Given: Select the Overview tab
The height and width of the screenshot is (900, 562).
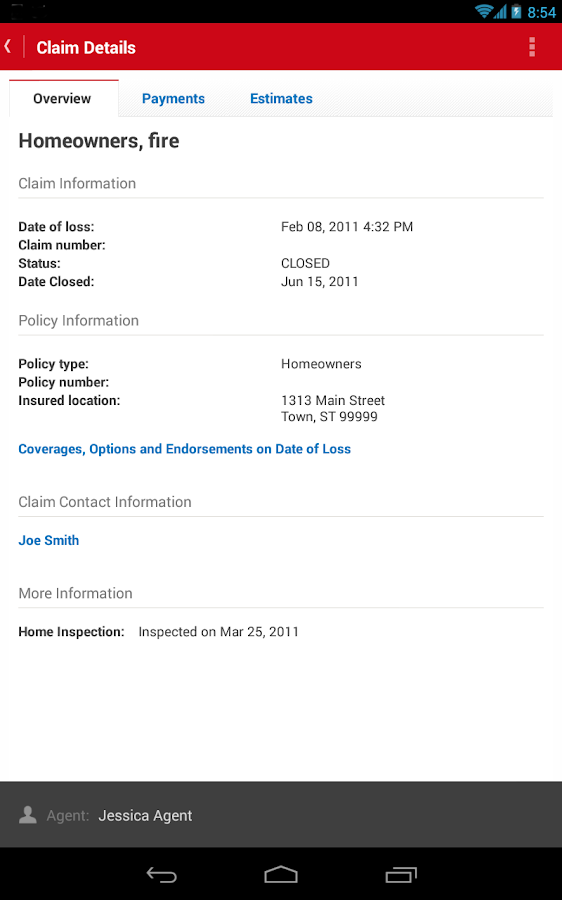Looking at the screenshot, I should click(64, 99).
